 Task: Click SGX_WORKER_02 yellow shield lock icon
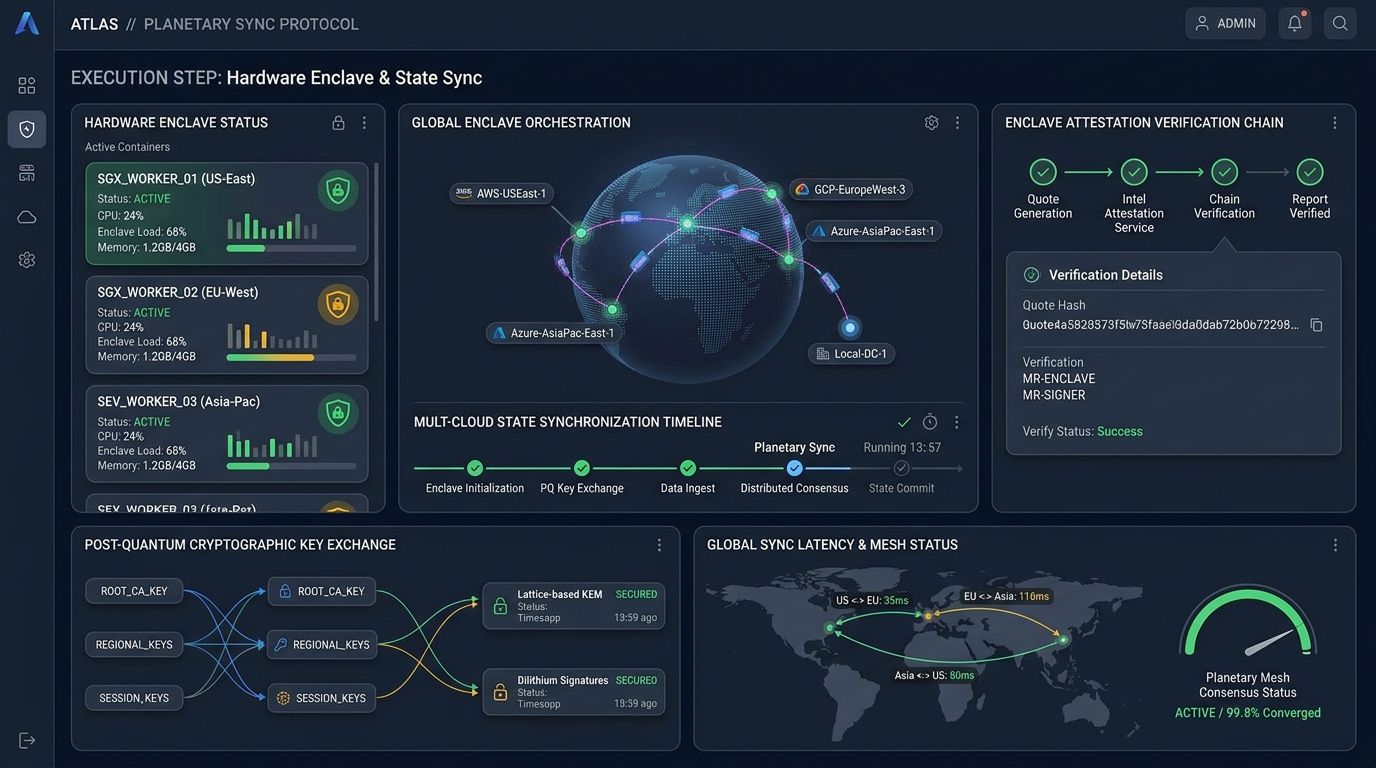pos(338,303)
